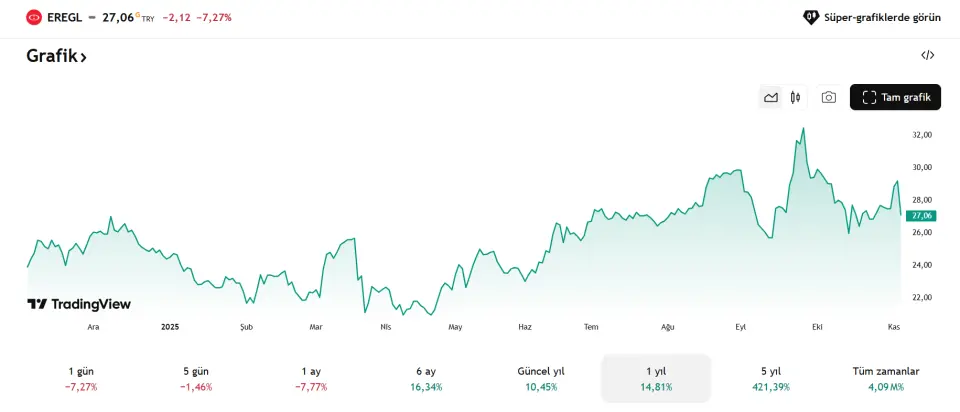Select the 6 ay time range
The image size is (960, 412).
426,378
